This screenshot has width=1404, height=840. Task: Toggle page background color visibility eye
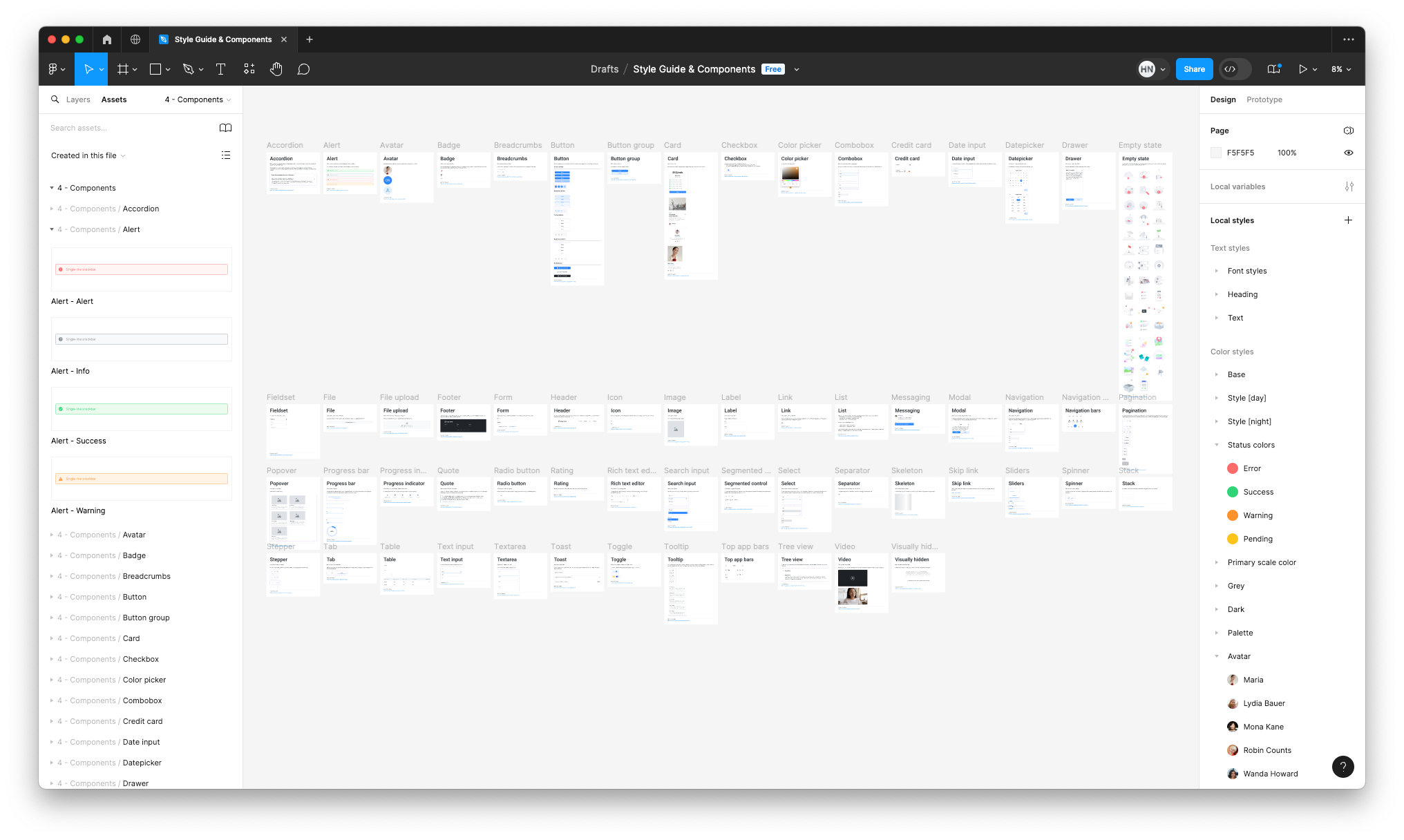[1348, 153]
